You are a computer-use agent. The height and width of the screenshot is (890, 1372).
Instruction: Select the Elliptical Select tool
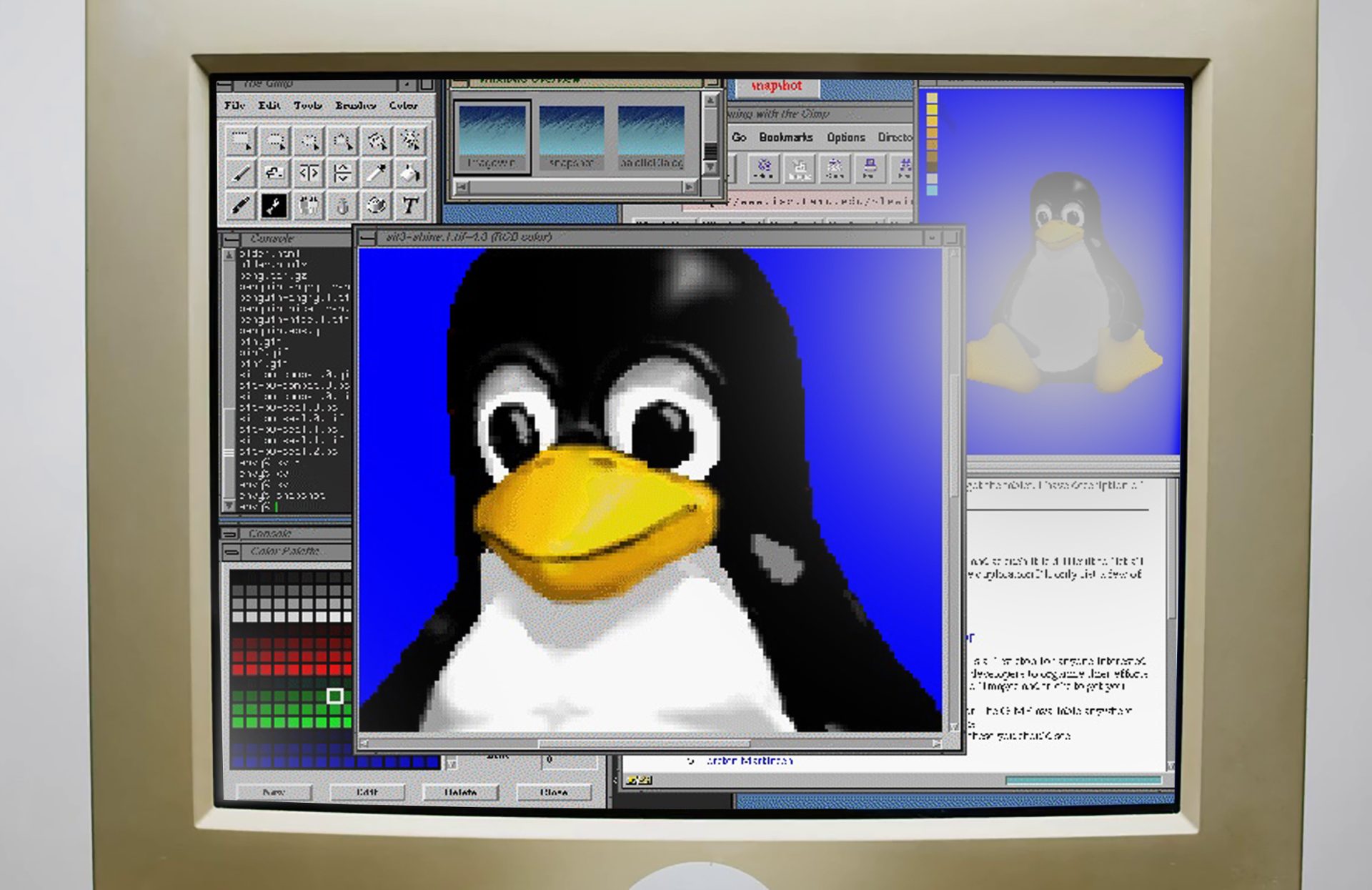pyautogui.click(x=274, y=140)
